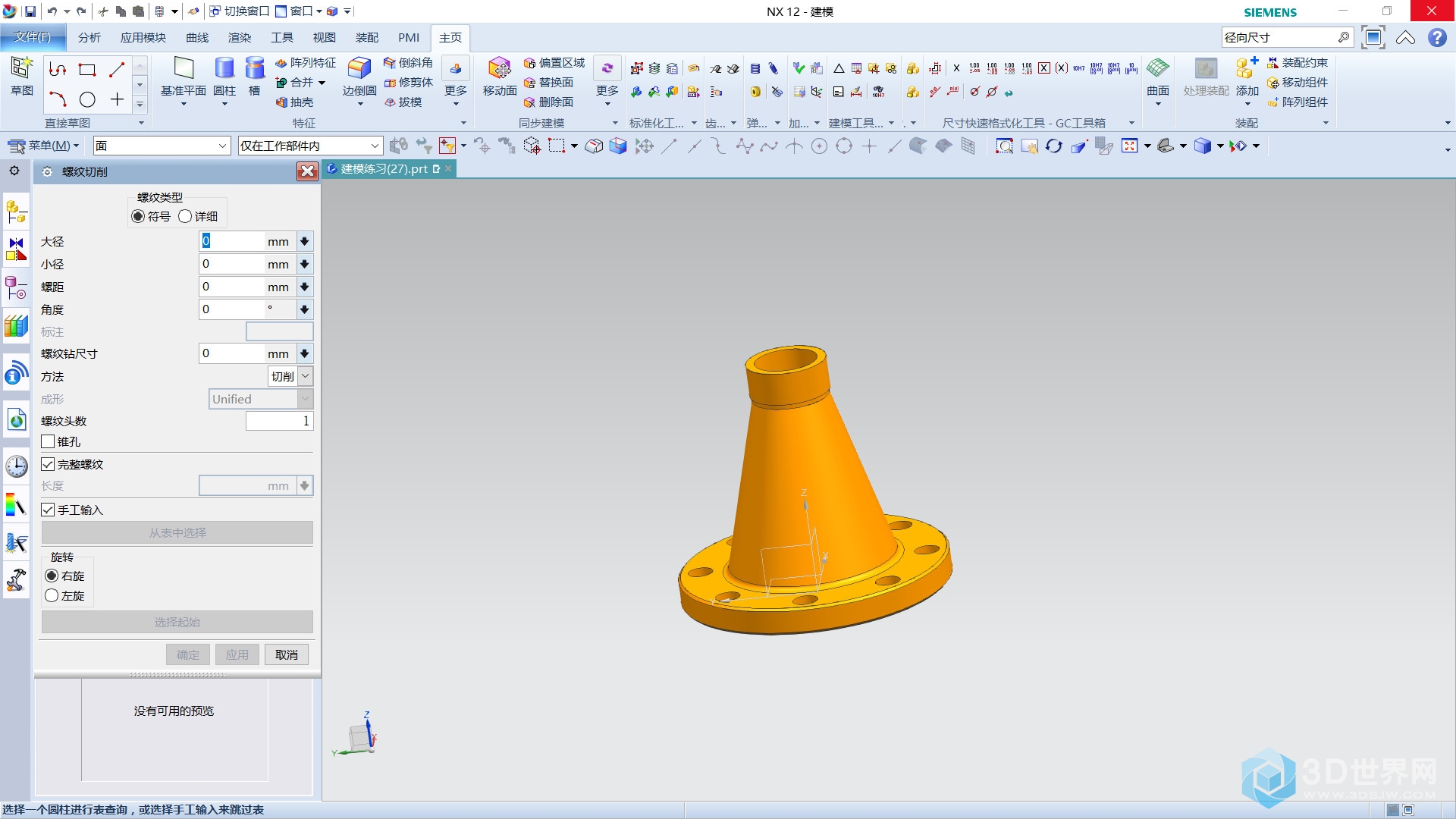Viewport: 1456px width, 819px height.
Task: Switch to the 渲染 ribbon tab
Action: (240, 37)
